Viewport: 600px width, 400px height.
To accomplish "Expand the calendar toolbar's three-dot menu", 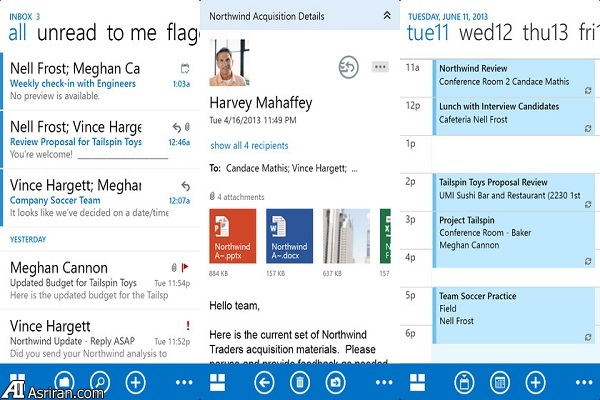I will 578,382.
